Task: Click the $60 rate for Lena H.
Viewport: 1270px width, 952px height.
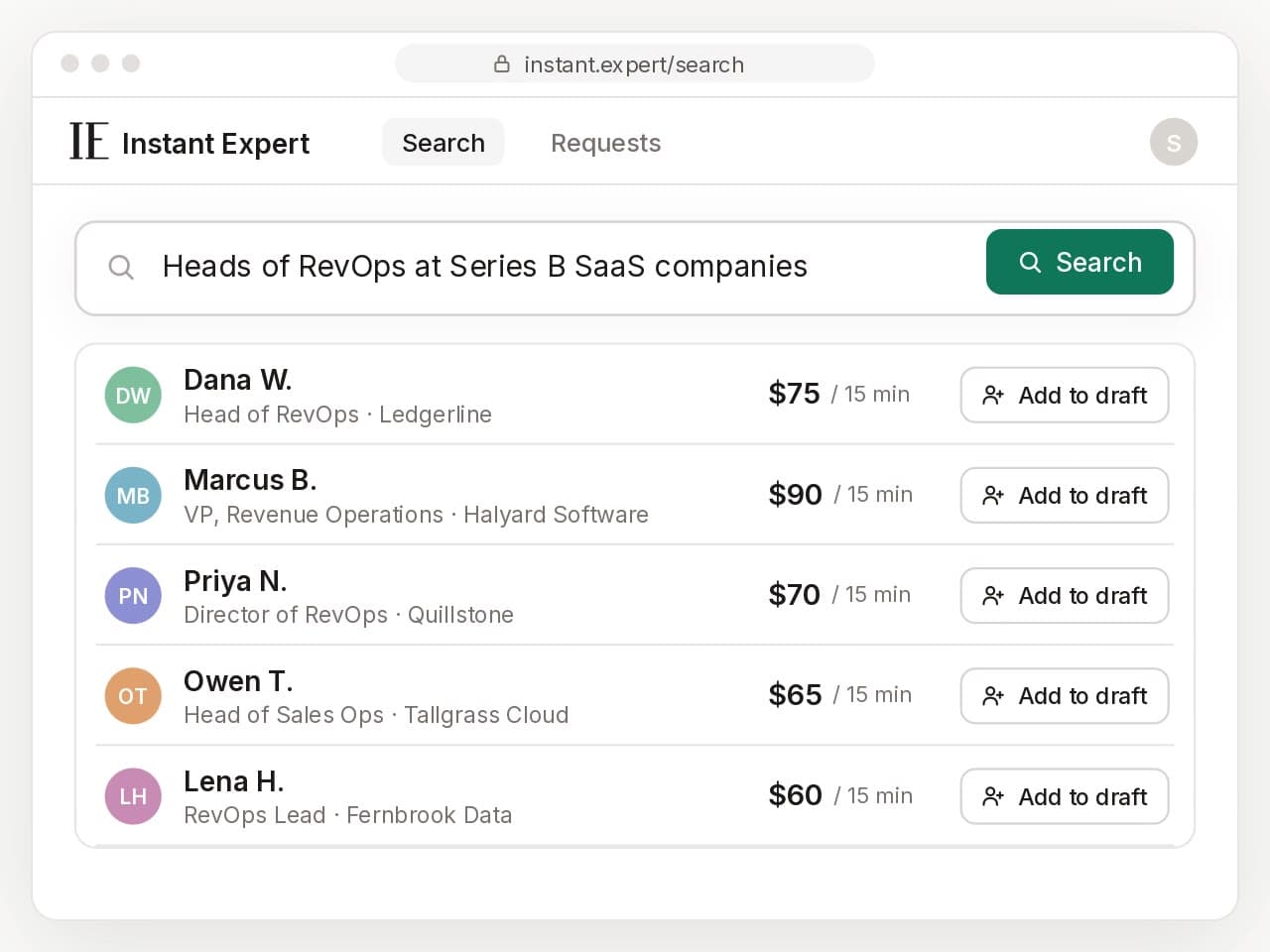Action: 795,795
